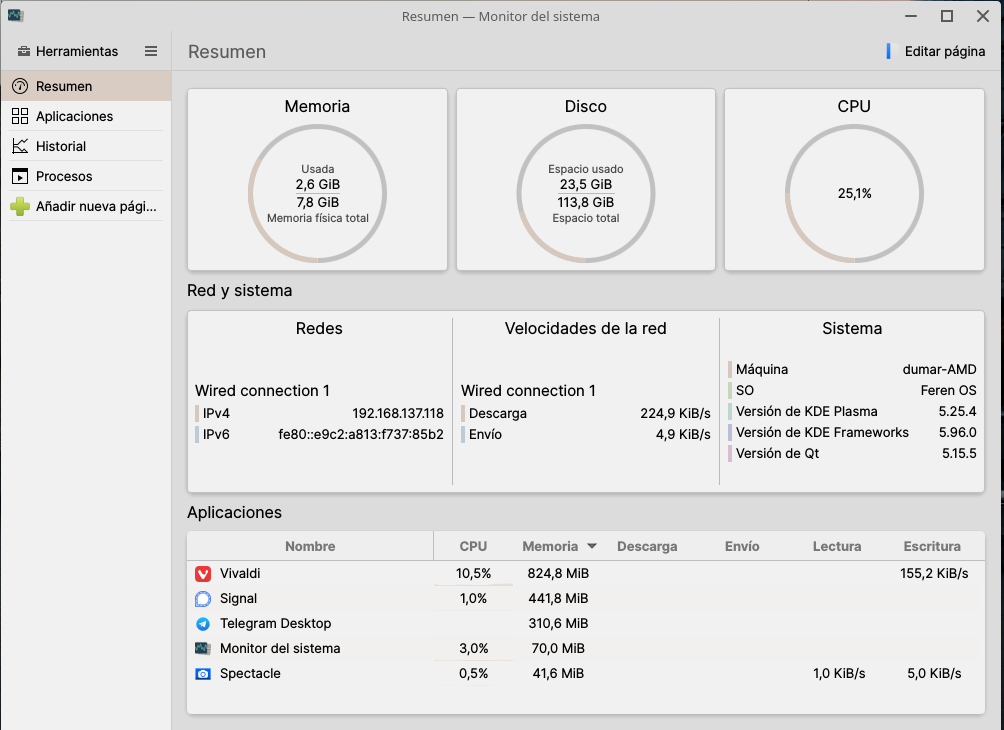Screen dimensions: 1004x730
Task: Click Telegram Desktop's memory value 310,6 MiB
Action: (x=558, y=624)
